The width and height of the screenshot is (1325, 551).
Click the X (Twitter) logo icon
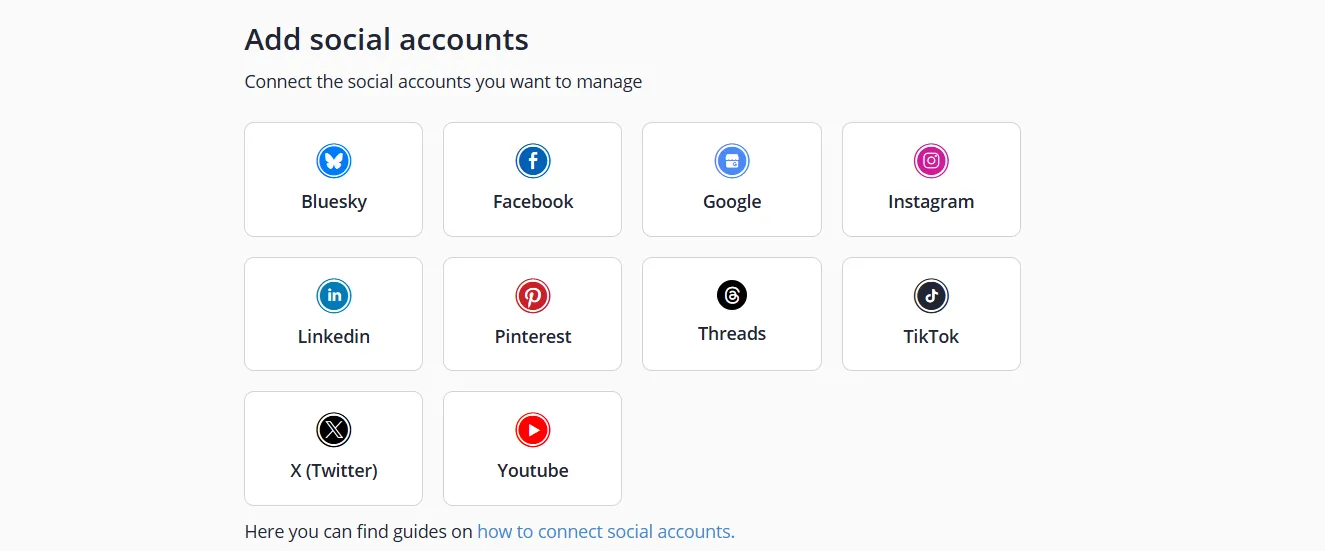click(x=334, y=430)
